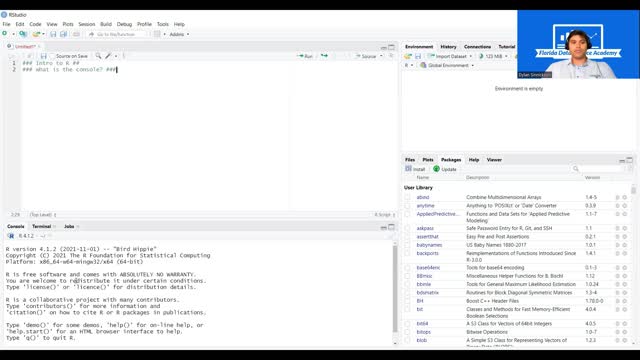
Task: Open the abind package link
Action: 423,198
